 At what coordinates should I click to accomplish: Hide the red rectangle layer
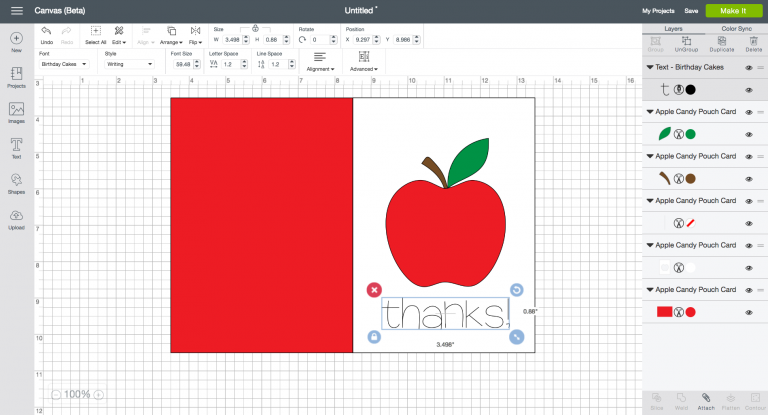pyautogui.click(x=748, y=313)
